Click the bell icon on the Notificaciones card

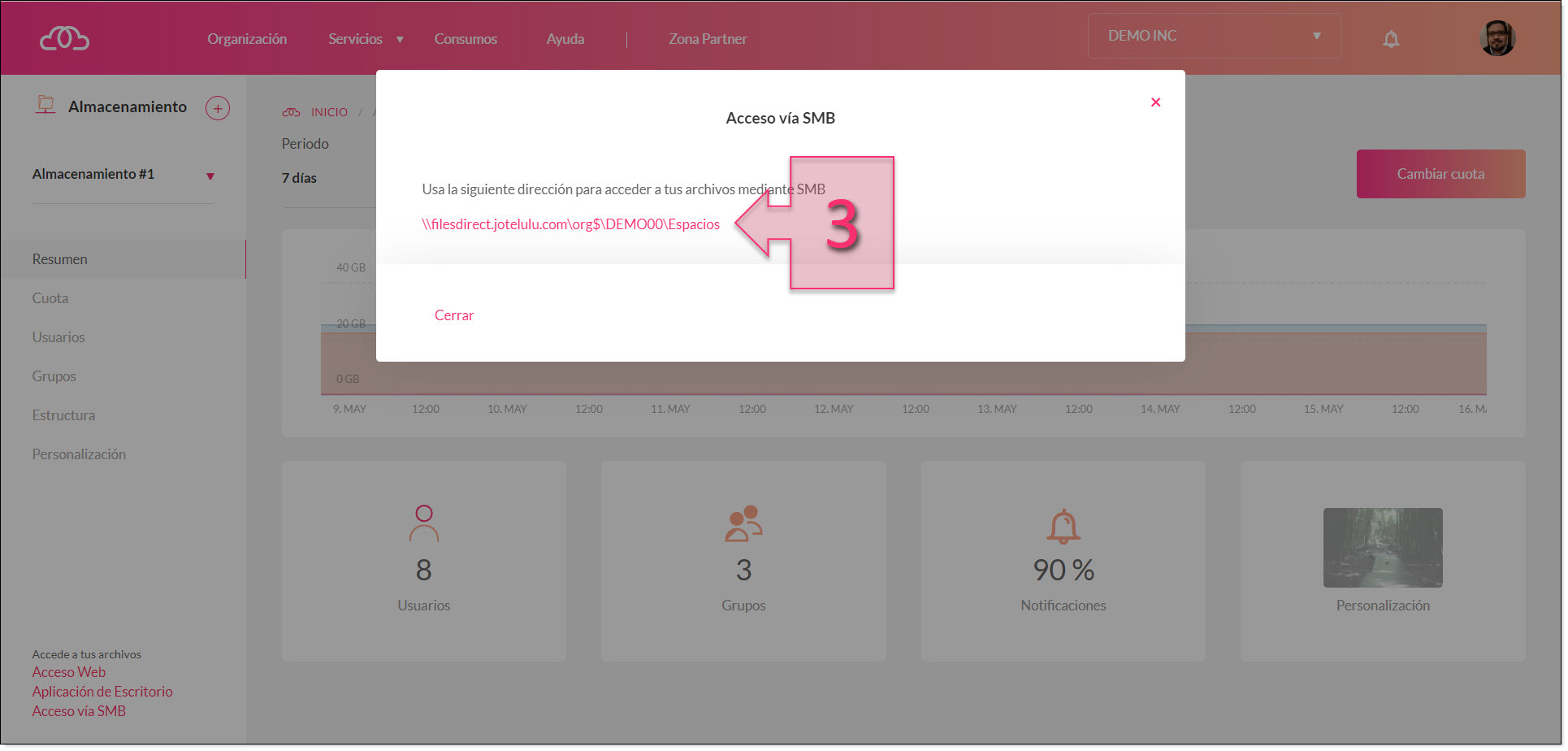[x=1063, y=527]
